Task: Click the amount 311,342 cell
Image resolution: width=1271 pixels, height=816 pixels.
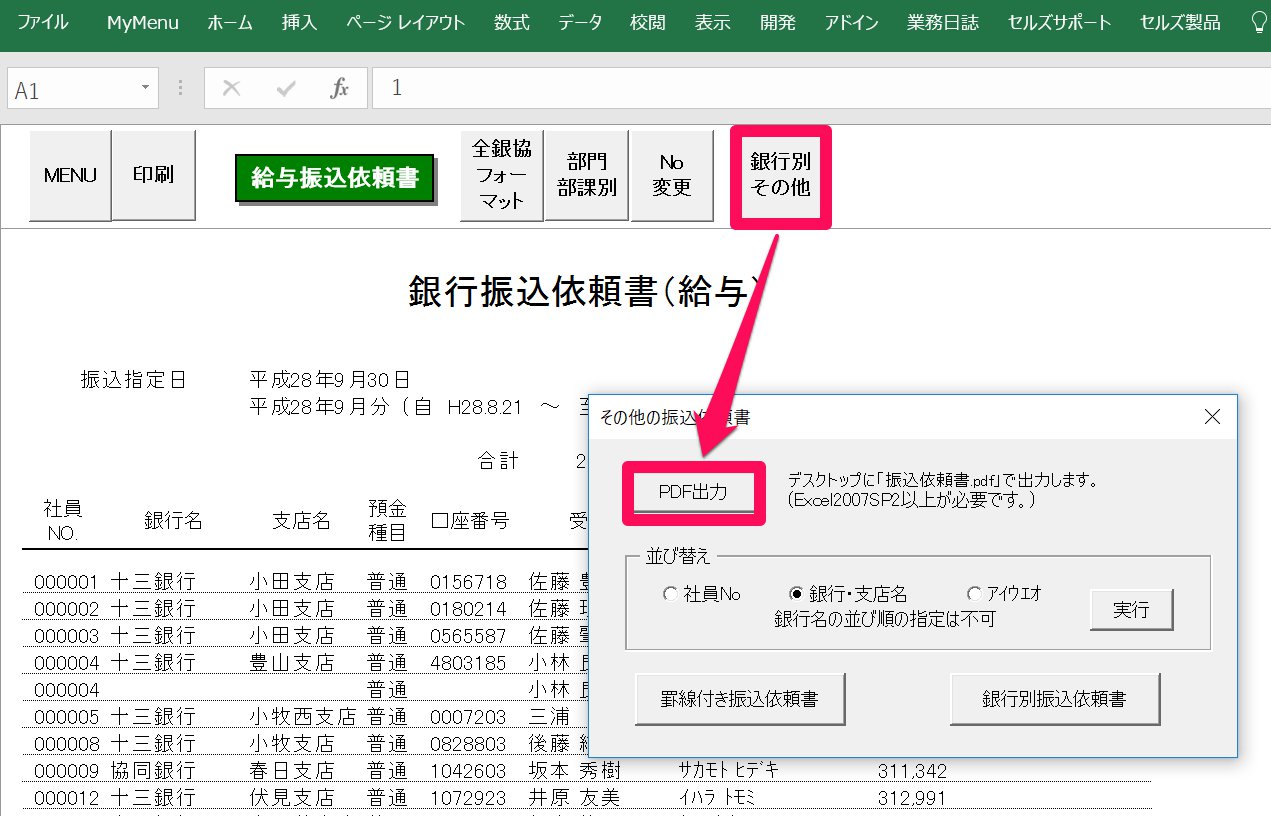Action: 912,771
